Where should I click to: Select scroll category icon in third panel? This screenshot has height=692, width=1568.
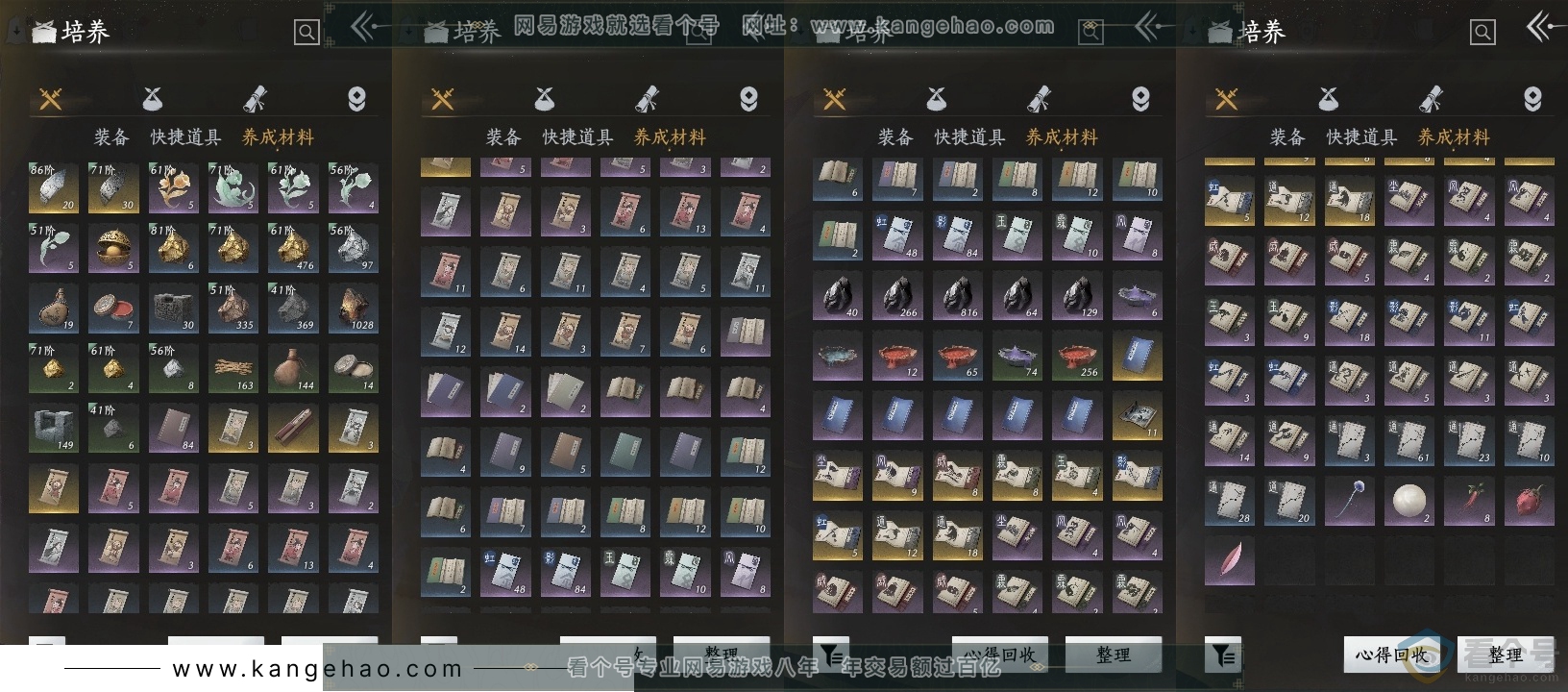[1039, 99]
